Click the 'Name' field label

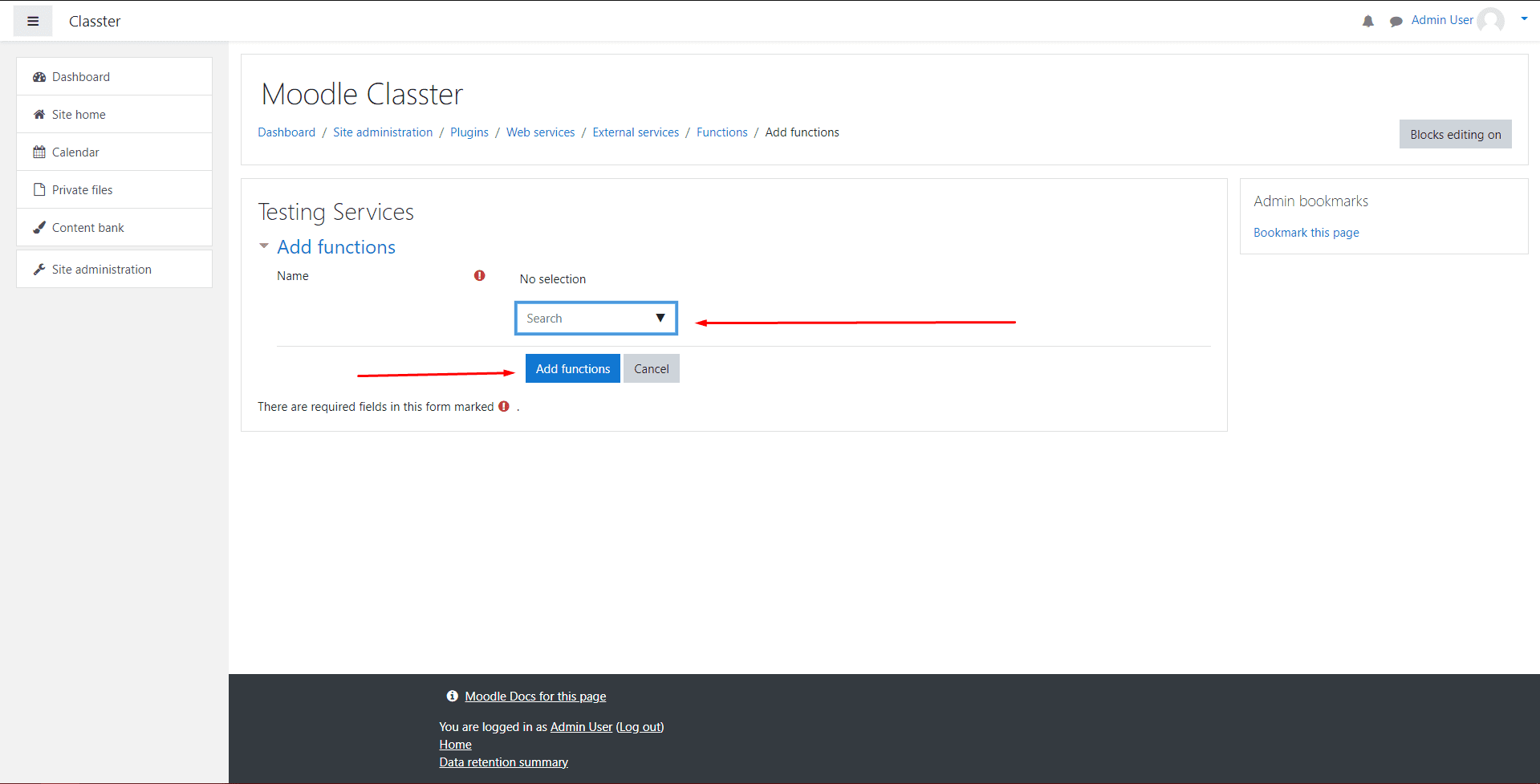(293, 276)
